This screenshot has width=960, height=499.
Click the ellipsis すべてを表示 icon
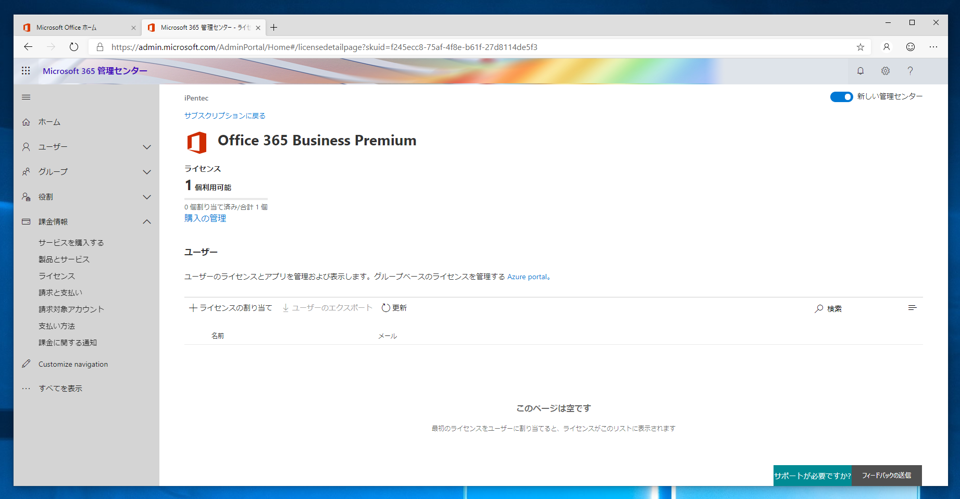[26, 388]
